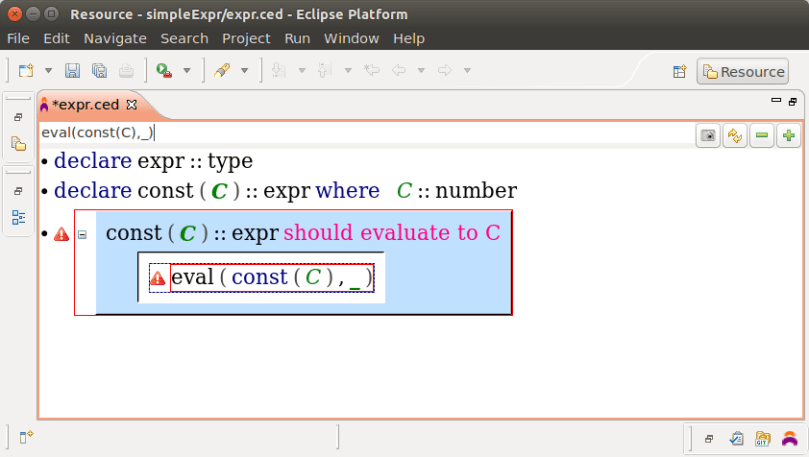The height and width of the screenshot is (457, 809).
Task: Click the Save All toolbar icon
Action: [99, 71]
